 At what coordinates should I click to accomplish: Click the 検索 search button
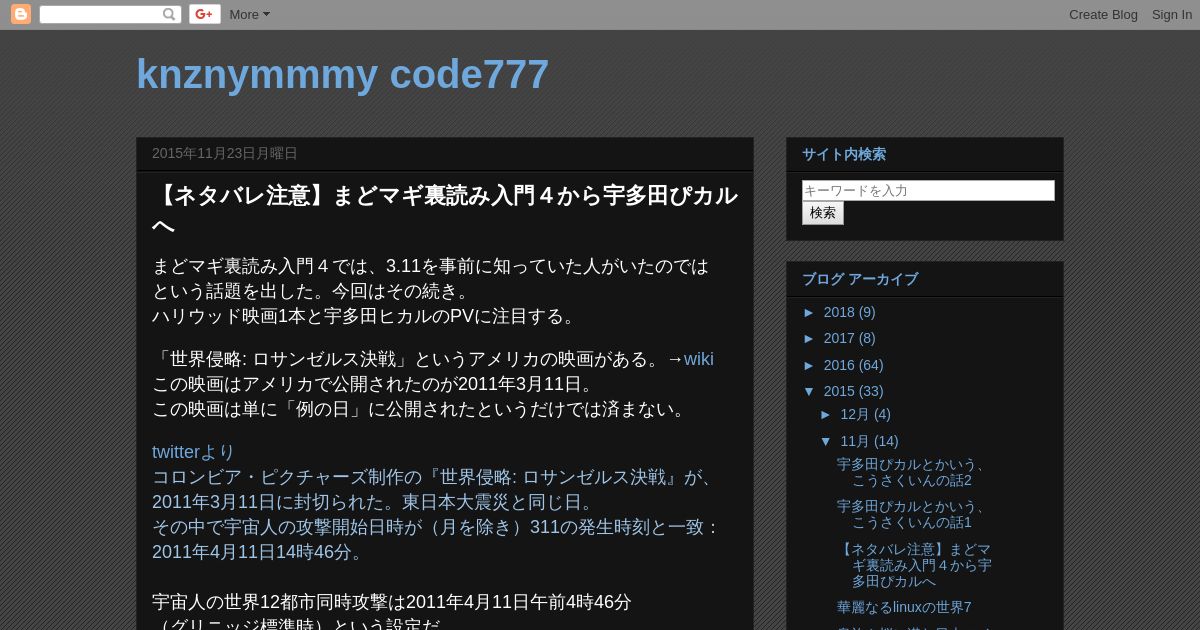(823, 213)
